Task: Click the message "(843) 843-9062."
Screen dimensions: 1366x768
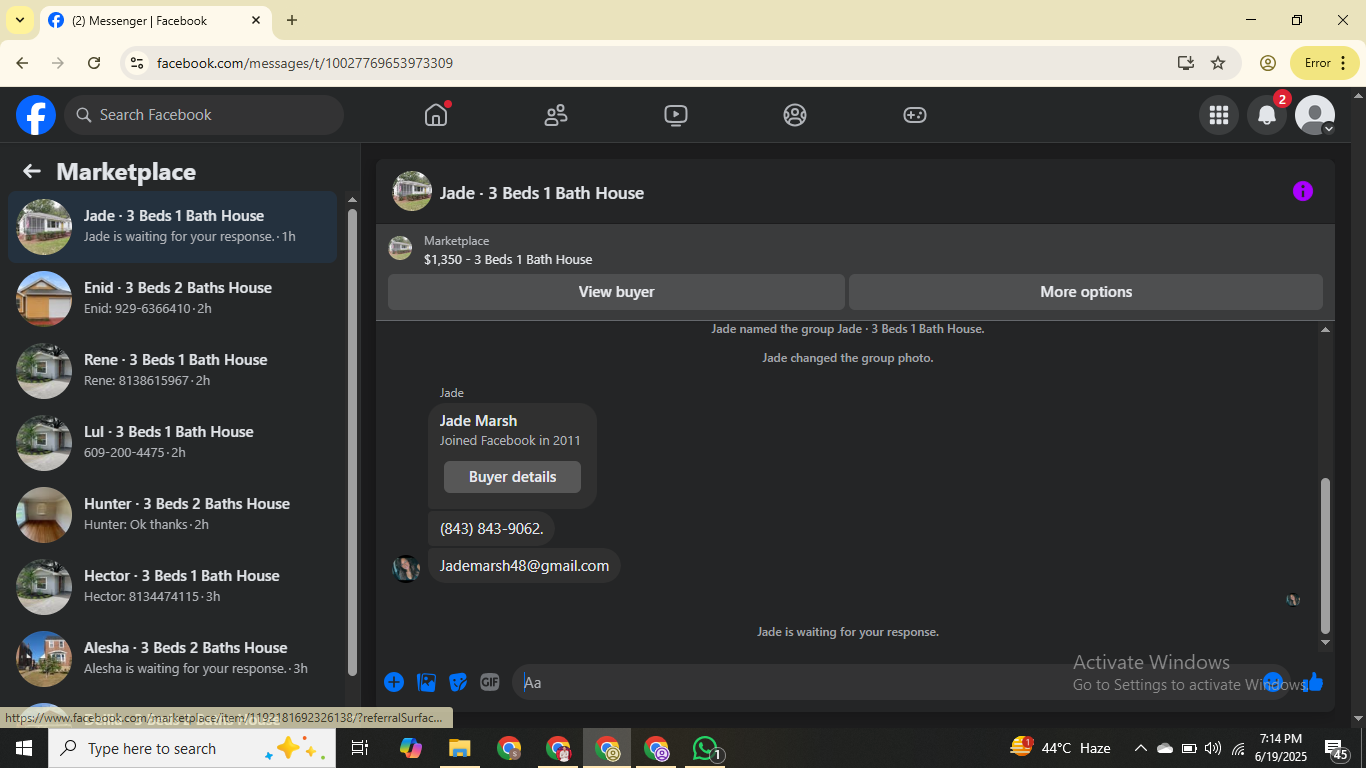Action: point(492,528)
